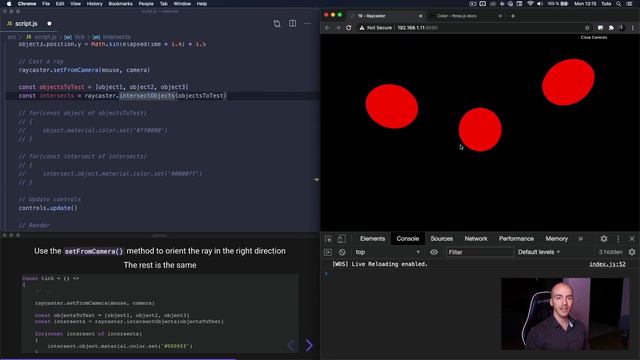Go back in browser history
This screenshot has height=360, width=640.
(x=327, y=28)
